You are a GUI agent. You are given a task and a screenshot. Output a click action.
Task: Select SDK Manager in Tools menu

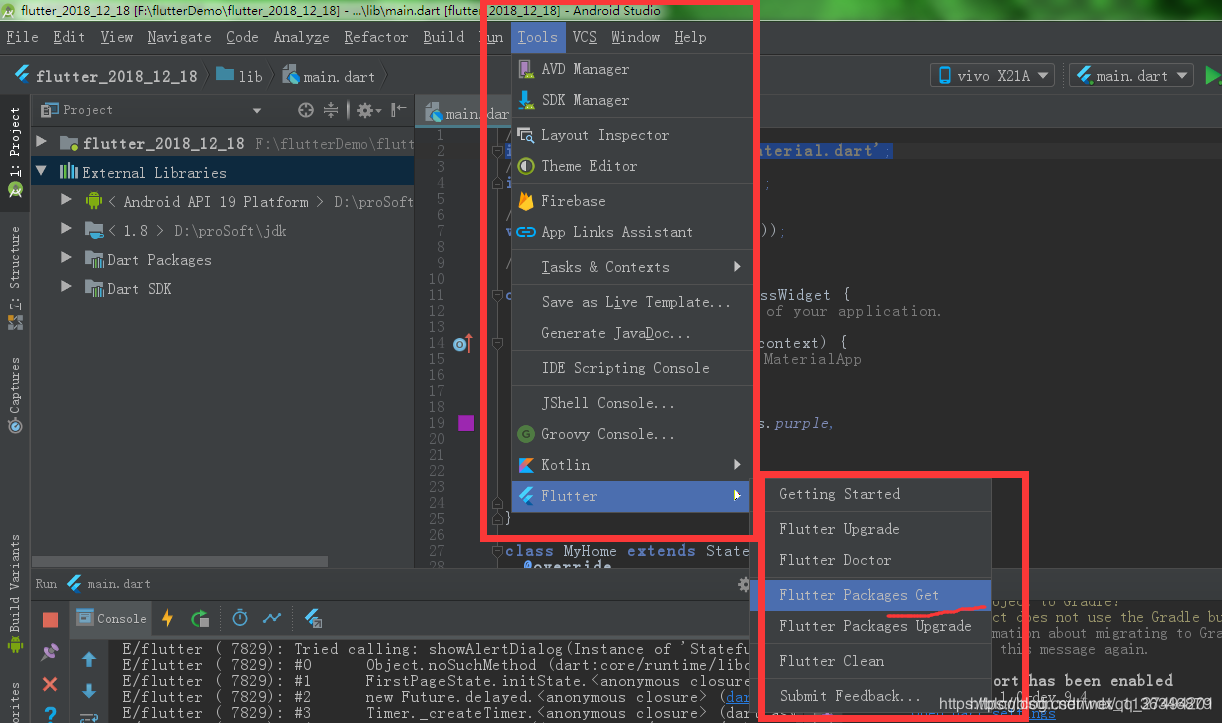[631, 100]
